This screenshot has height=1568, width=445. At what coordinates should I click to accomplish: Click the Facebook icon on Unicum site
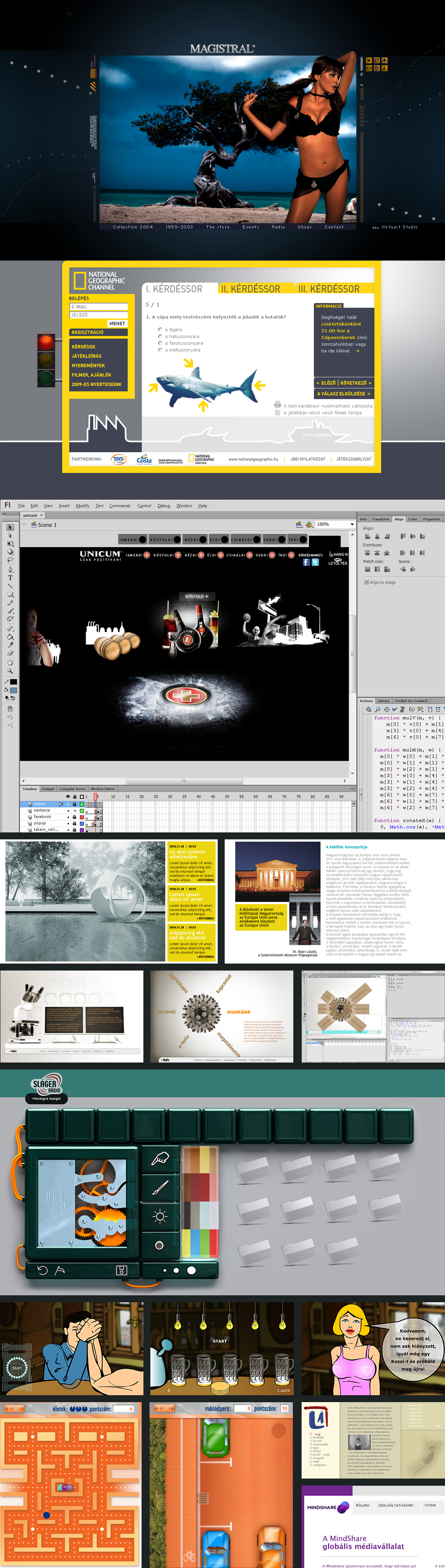[307, 562]
